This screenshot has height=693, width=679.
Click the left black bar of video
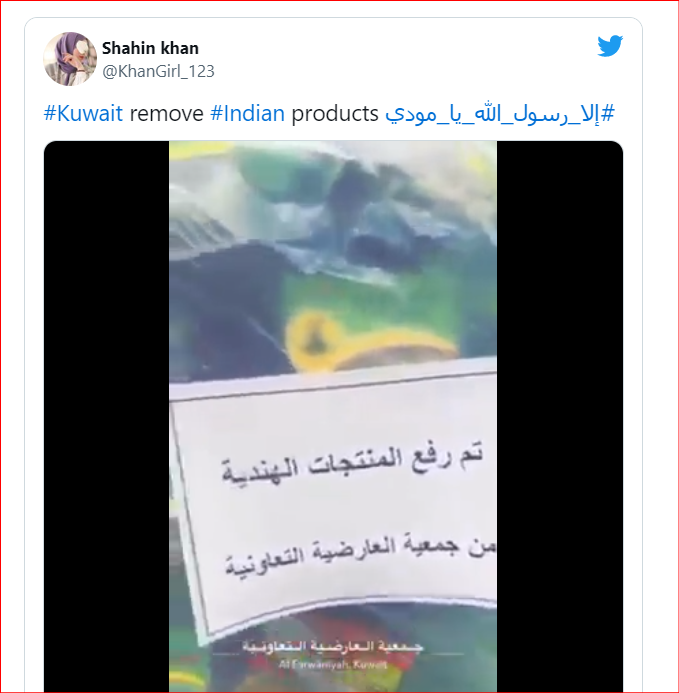coord(106,416)
